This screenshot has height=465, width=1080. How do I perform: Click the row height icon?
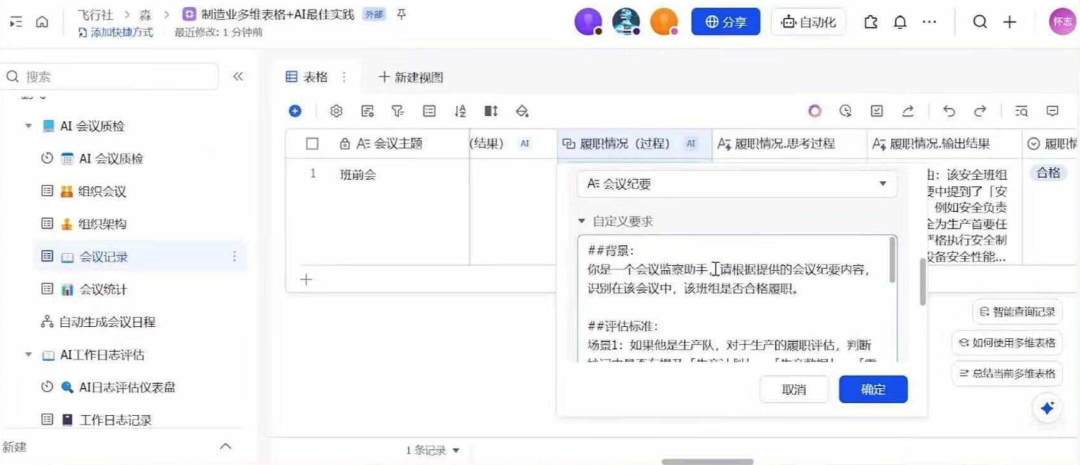491,111
